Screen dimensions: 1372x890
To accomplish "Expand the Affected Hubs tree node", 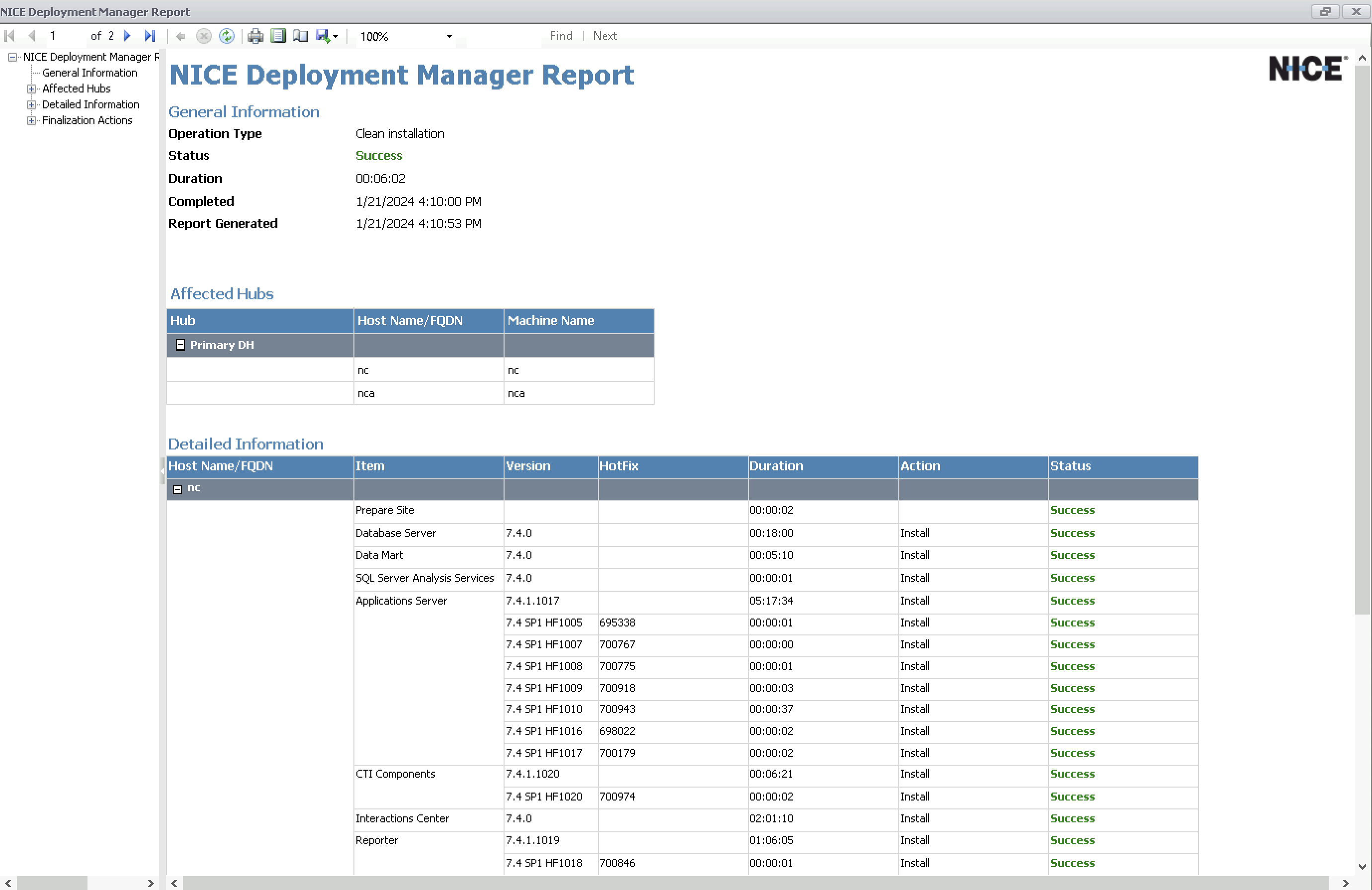I will pyautogui.click(x=31, y=89).
